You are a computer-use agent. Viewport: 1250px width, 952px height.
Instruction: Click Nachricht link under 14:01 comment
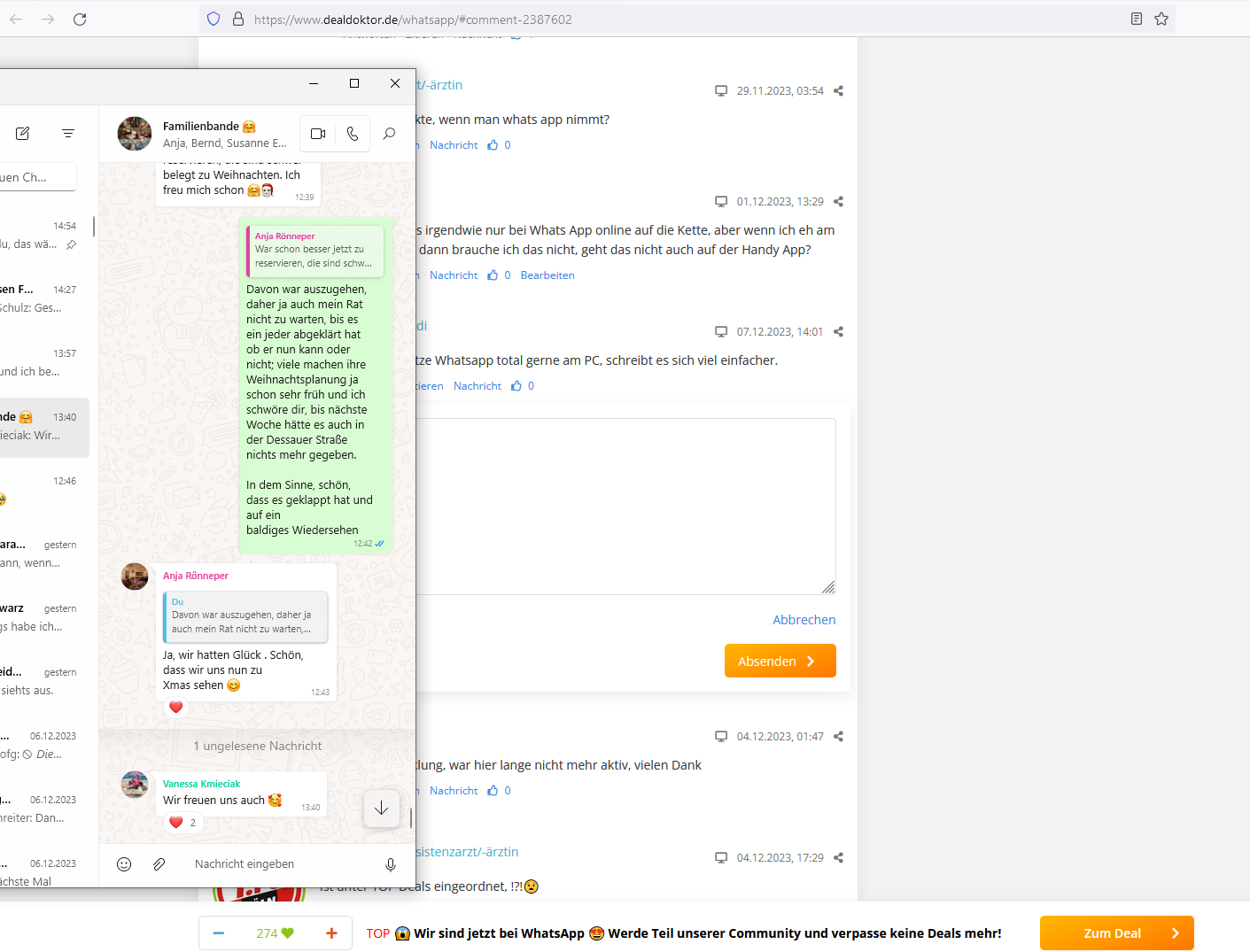(x=477, y=385)
